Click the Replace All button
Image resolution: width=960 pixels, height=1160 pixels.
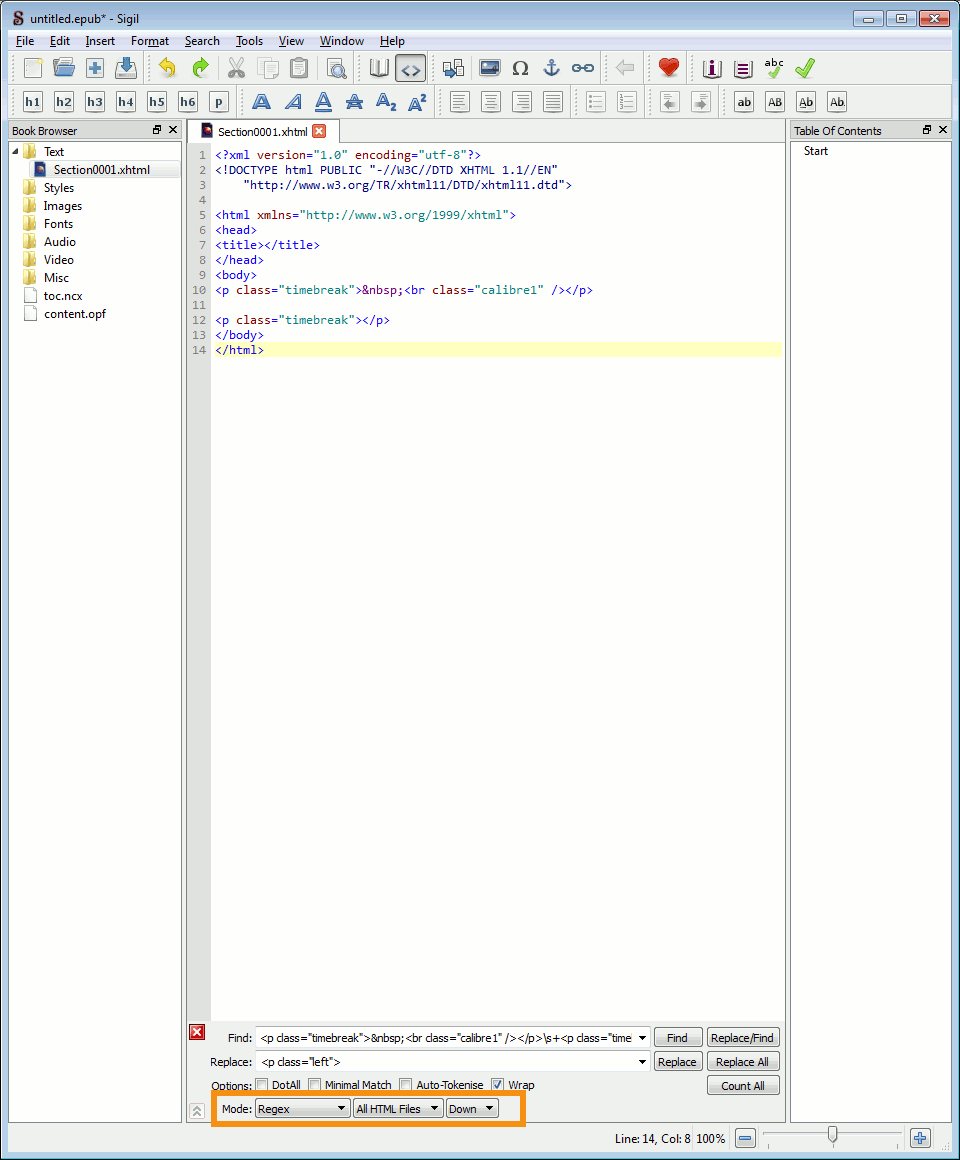pos(742,1062)
